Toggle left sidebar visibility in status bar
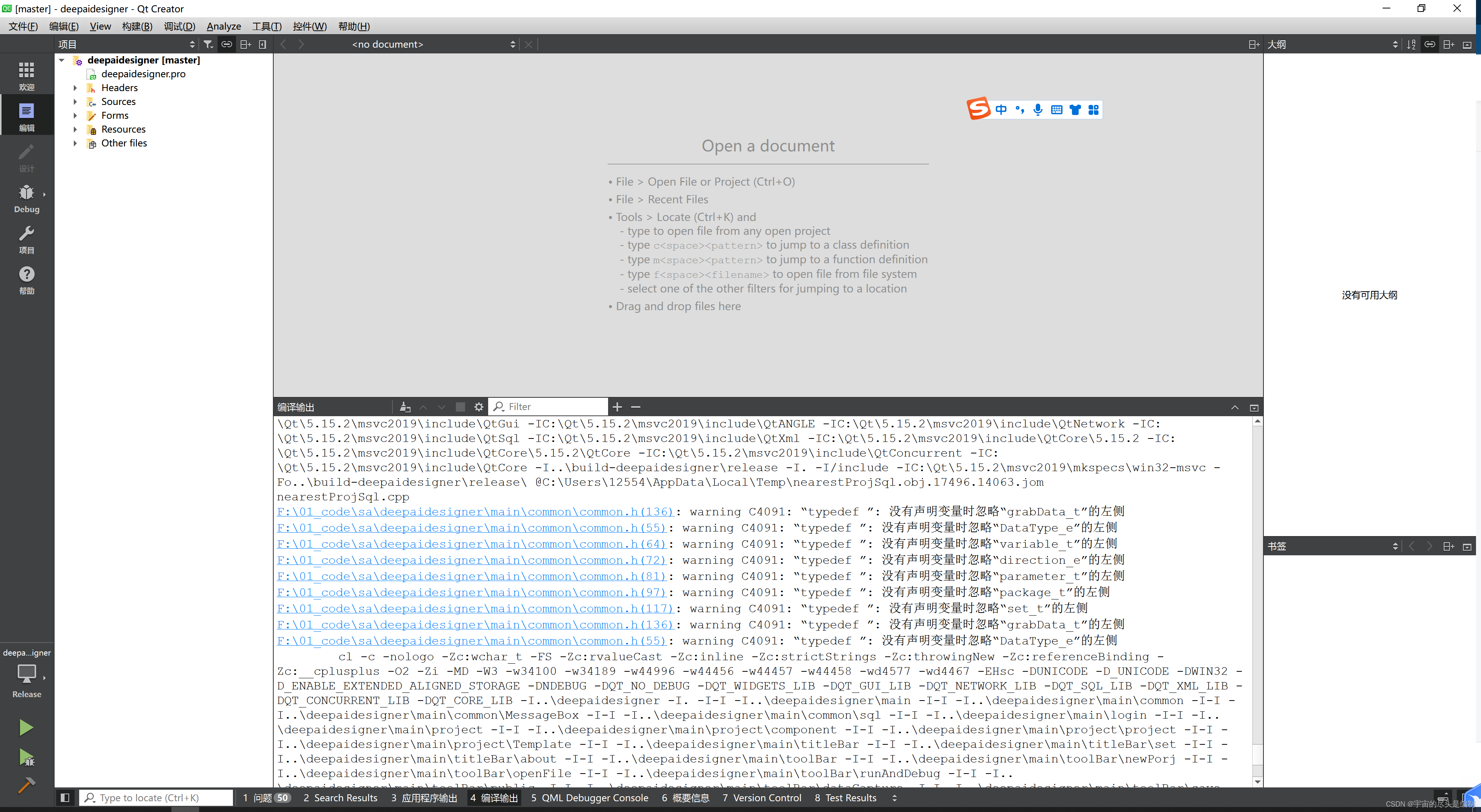The image size is (1481, 812). (x=65, y=798)
